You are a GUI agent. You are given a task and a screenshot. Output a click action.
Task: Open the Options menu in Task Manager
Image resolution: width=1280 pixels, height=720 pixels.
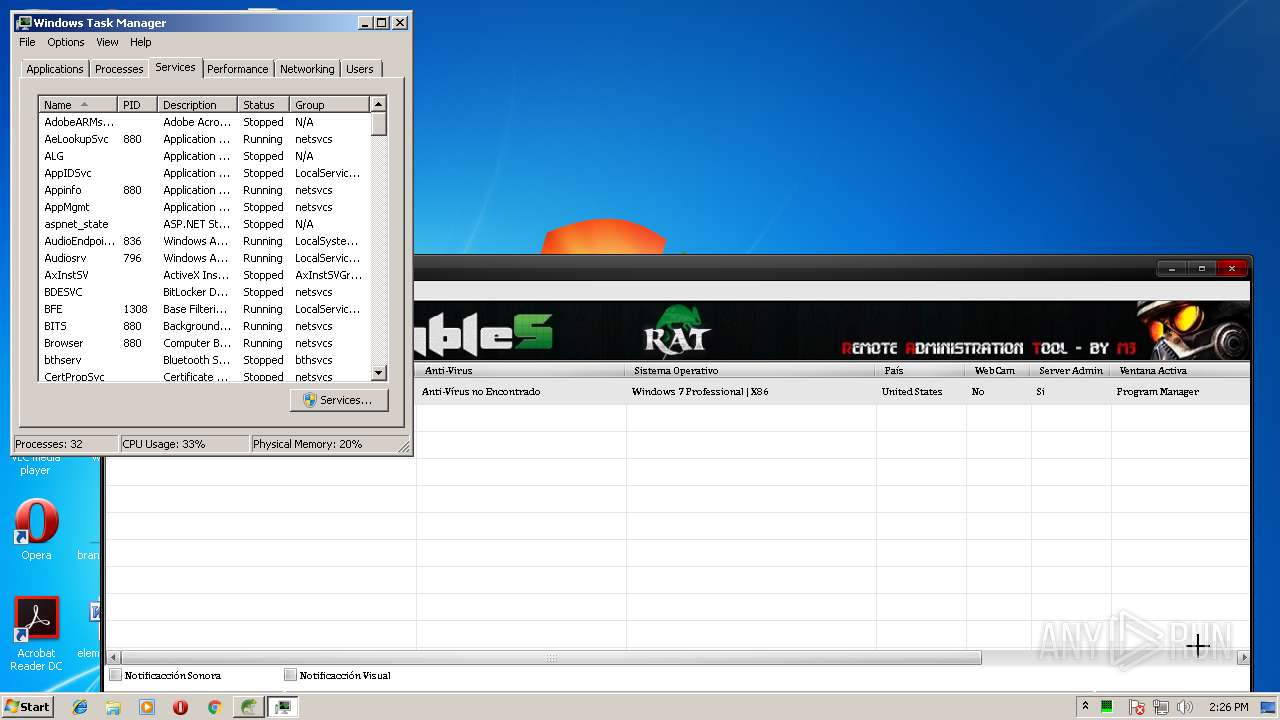tap(66, 42)
